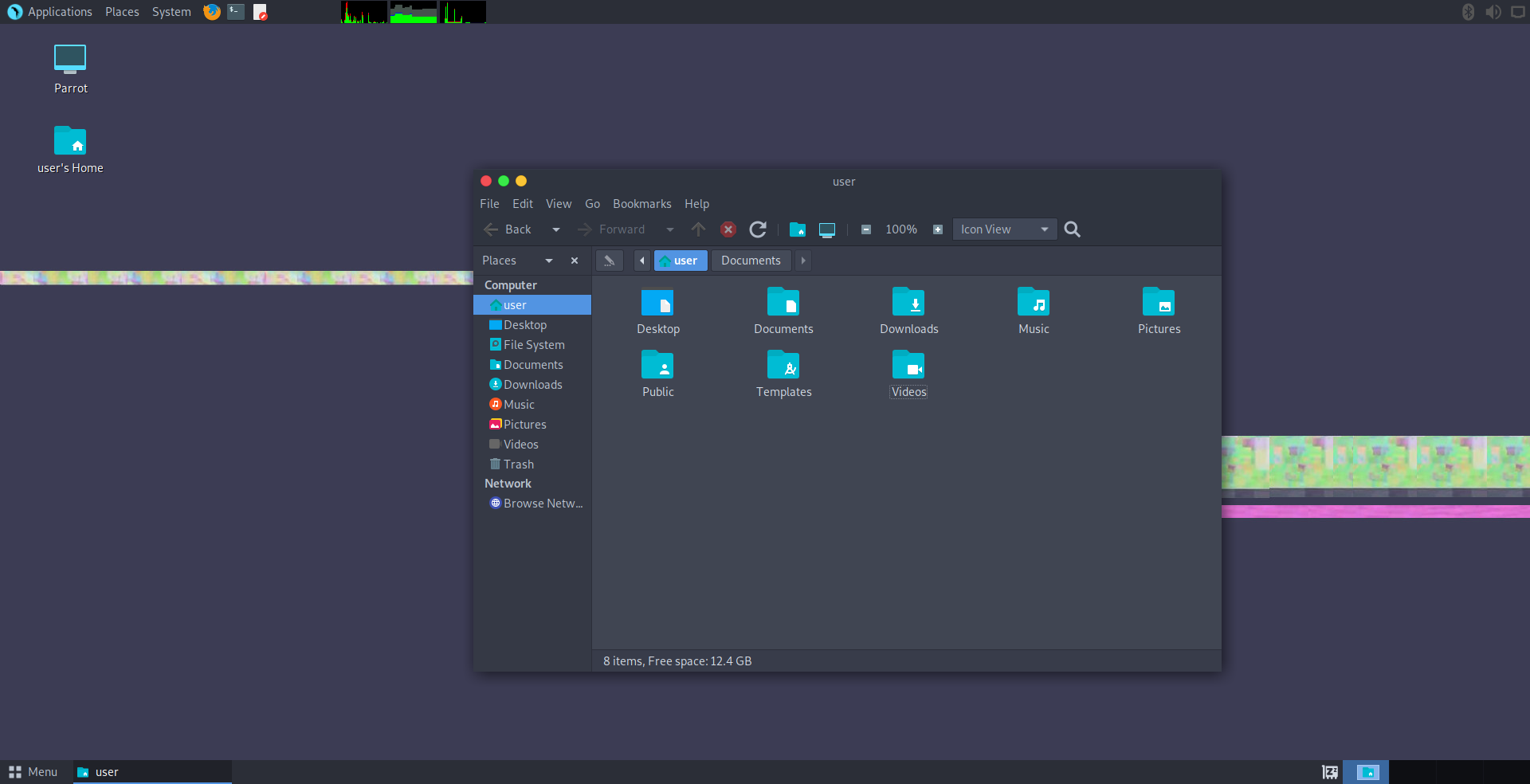Navigate to Documents via the breadcrumb button
The height and width of the screenshot is (784, 1530).
[750, 261]
